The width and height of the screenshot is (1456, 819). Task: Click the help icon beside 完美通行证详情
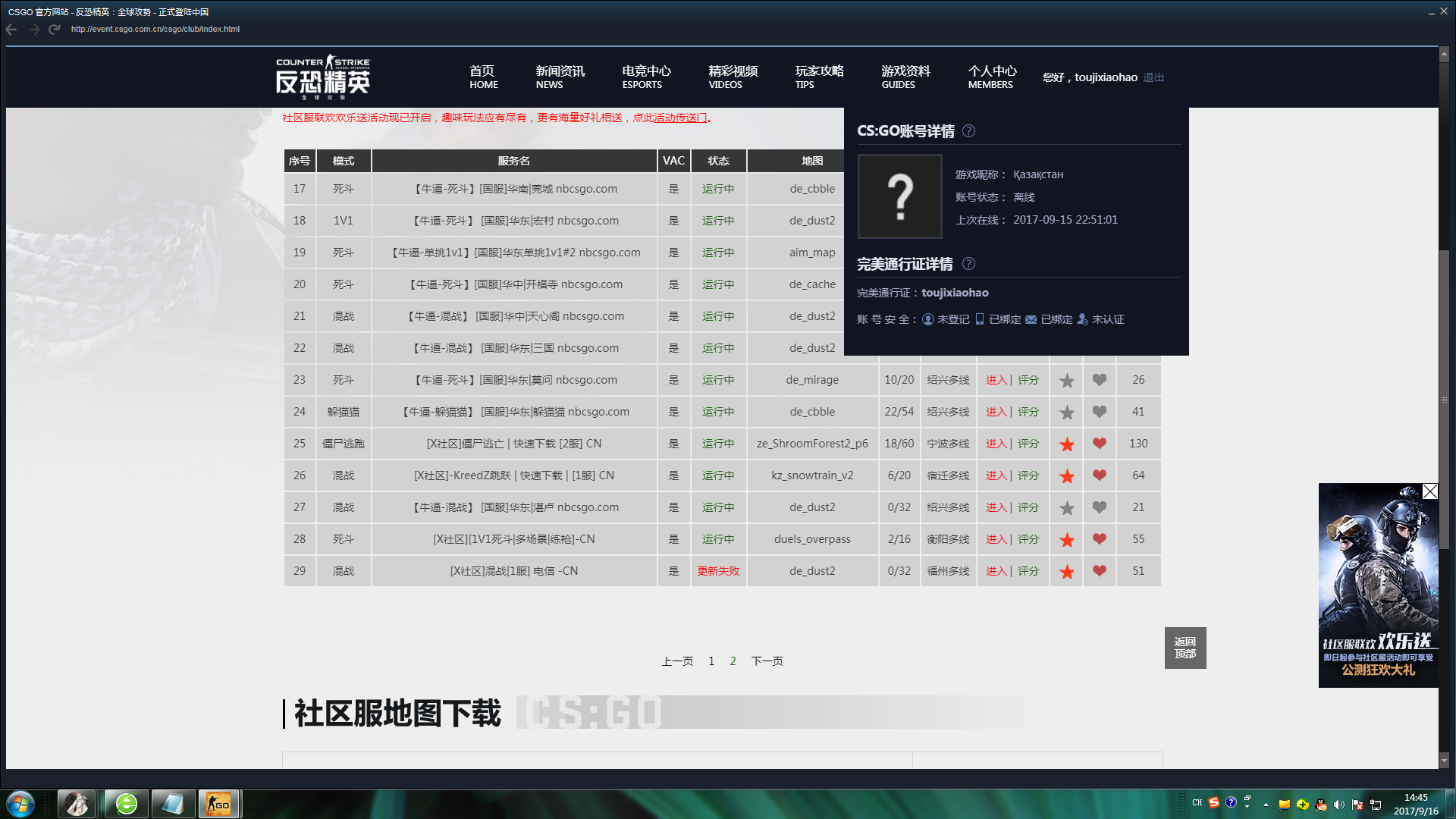968,264
